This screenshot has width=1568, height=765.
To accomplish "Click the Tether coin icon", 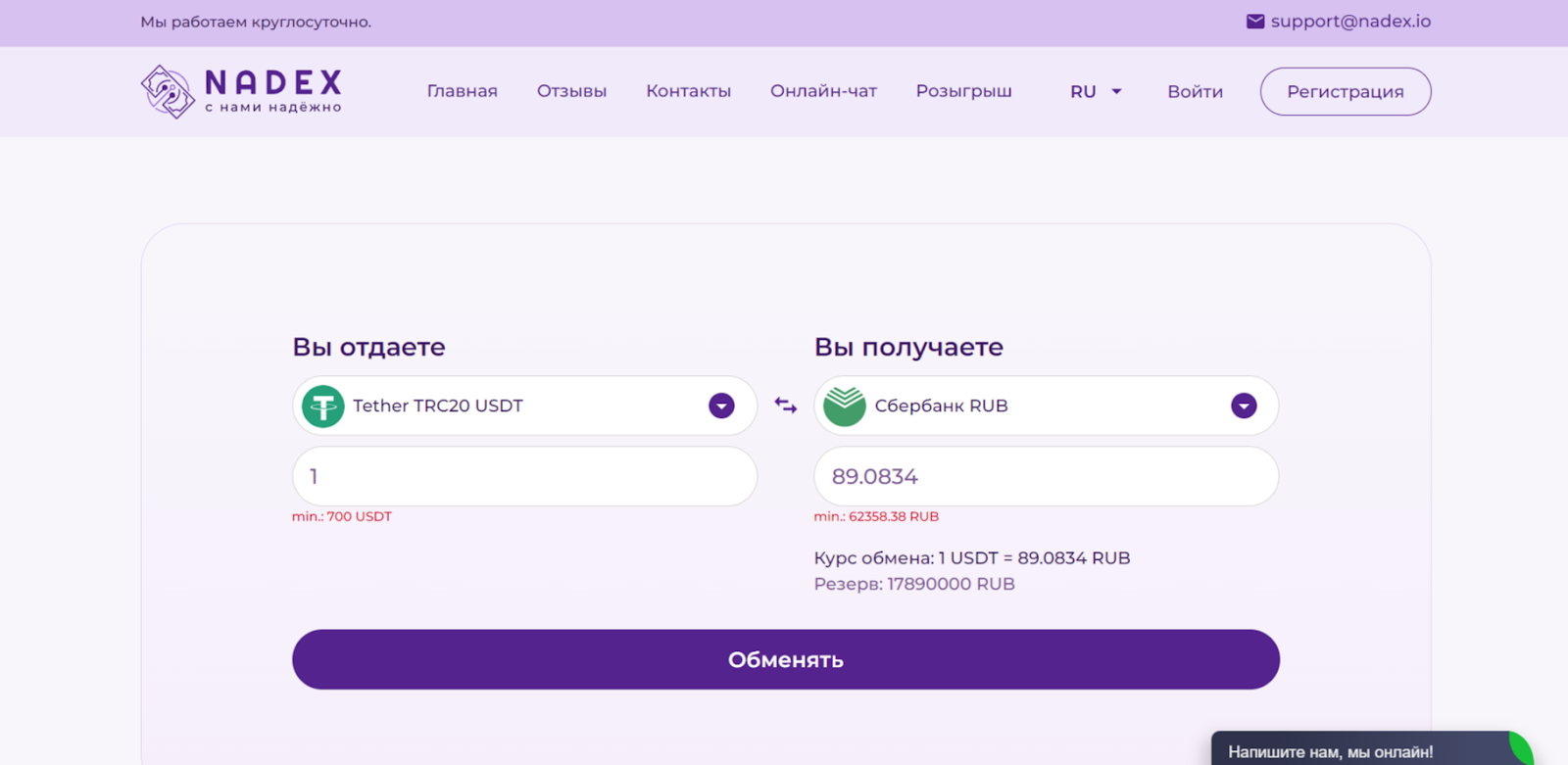I will pos(322,406).
